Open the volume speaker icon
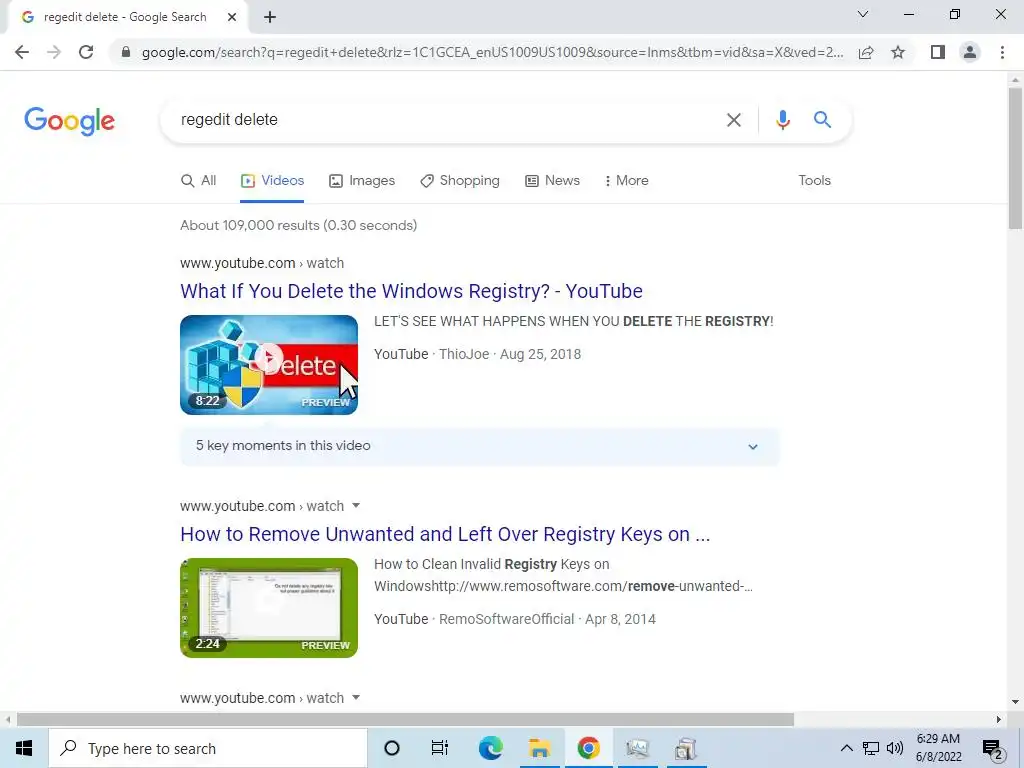Viewport: 1024px width, 768px height. pyautogui.click(x=895, y=748)
